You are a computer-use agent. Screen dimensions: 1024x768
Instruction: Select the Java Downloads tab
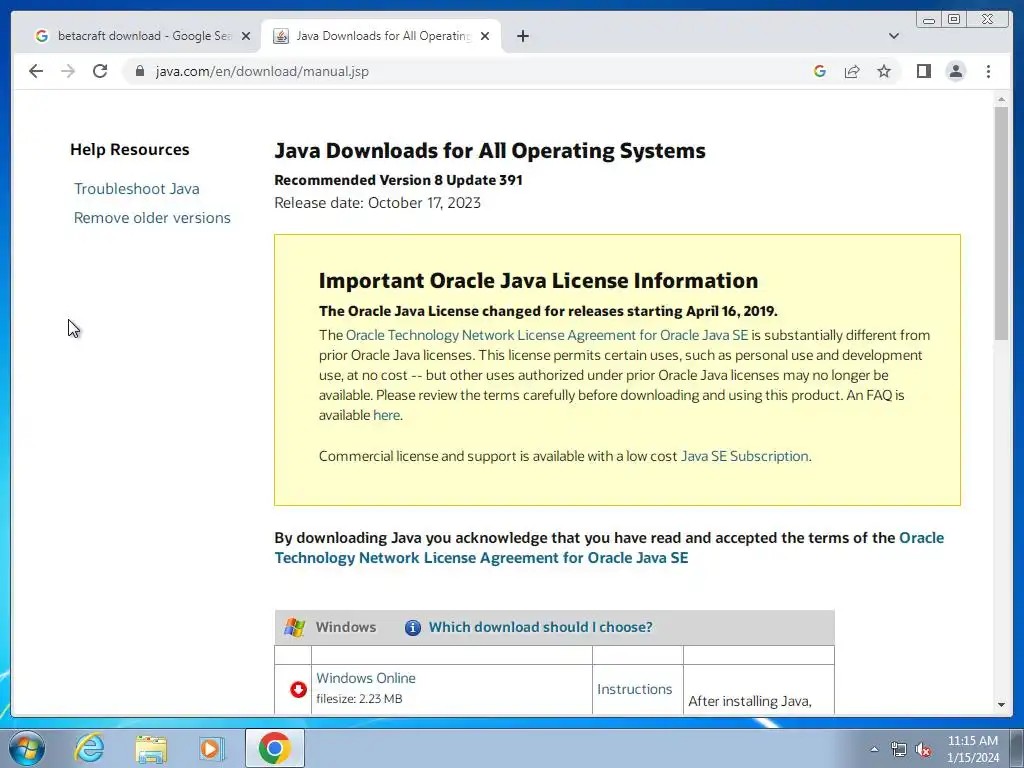coord(381,36)
